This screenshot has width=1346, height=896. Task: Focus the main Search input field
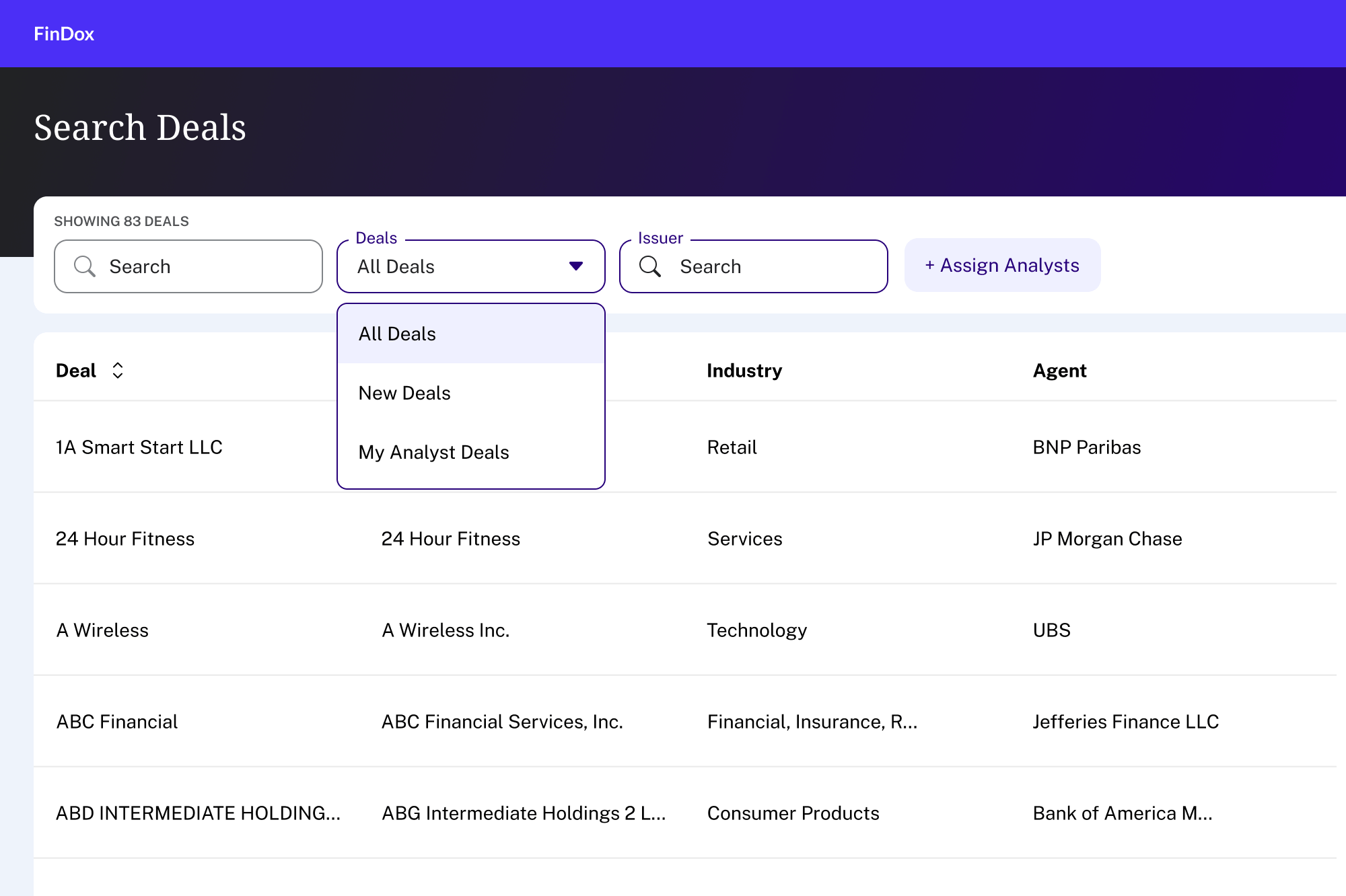pyautogui.click(x=202, y=266)
